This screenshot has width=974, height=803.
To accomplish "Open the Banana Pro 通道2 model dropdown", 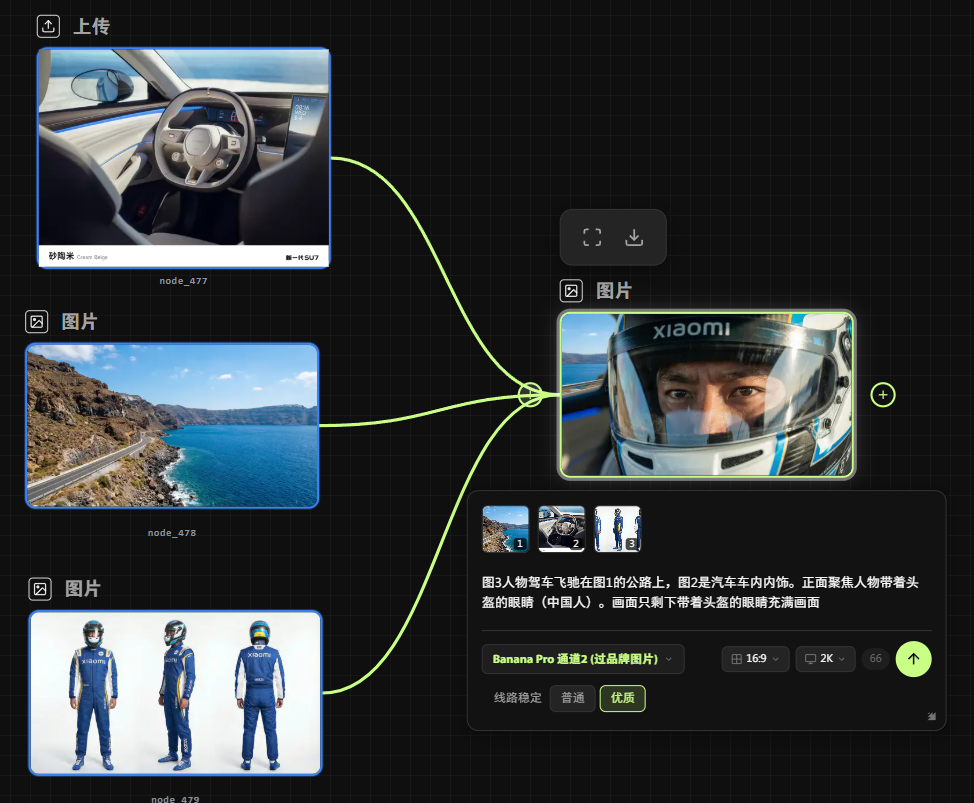I will [x=583, y=659].
